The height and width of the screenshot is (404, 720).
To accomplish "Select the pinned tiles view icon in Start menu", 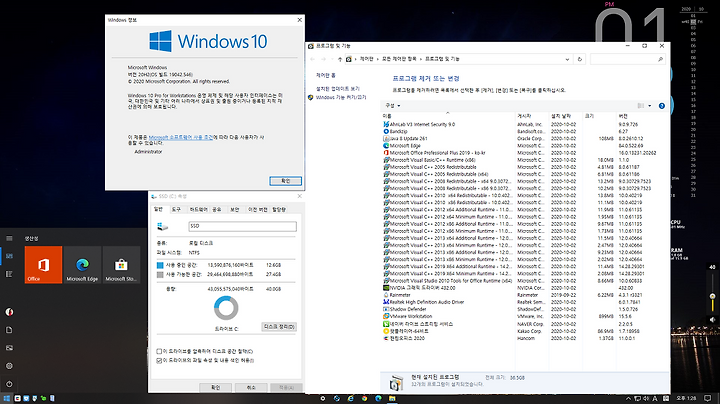I will (9, 256).
